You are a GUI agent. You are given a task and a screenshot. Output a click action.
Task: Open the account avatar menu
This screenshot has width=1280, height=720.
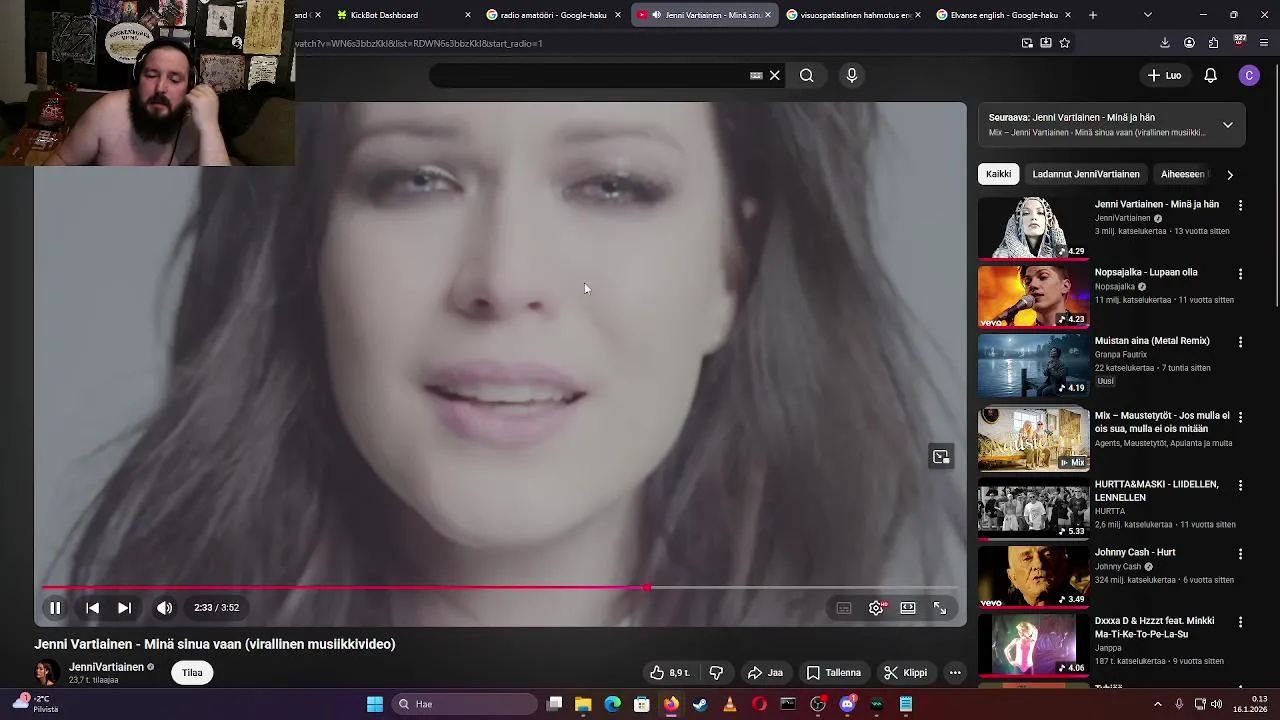pos(1249,75)
